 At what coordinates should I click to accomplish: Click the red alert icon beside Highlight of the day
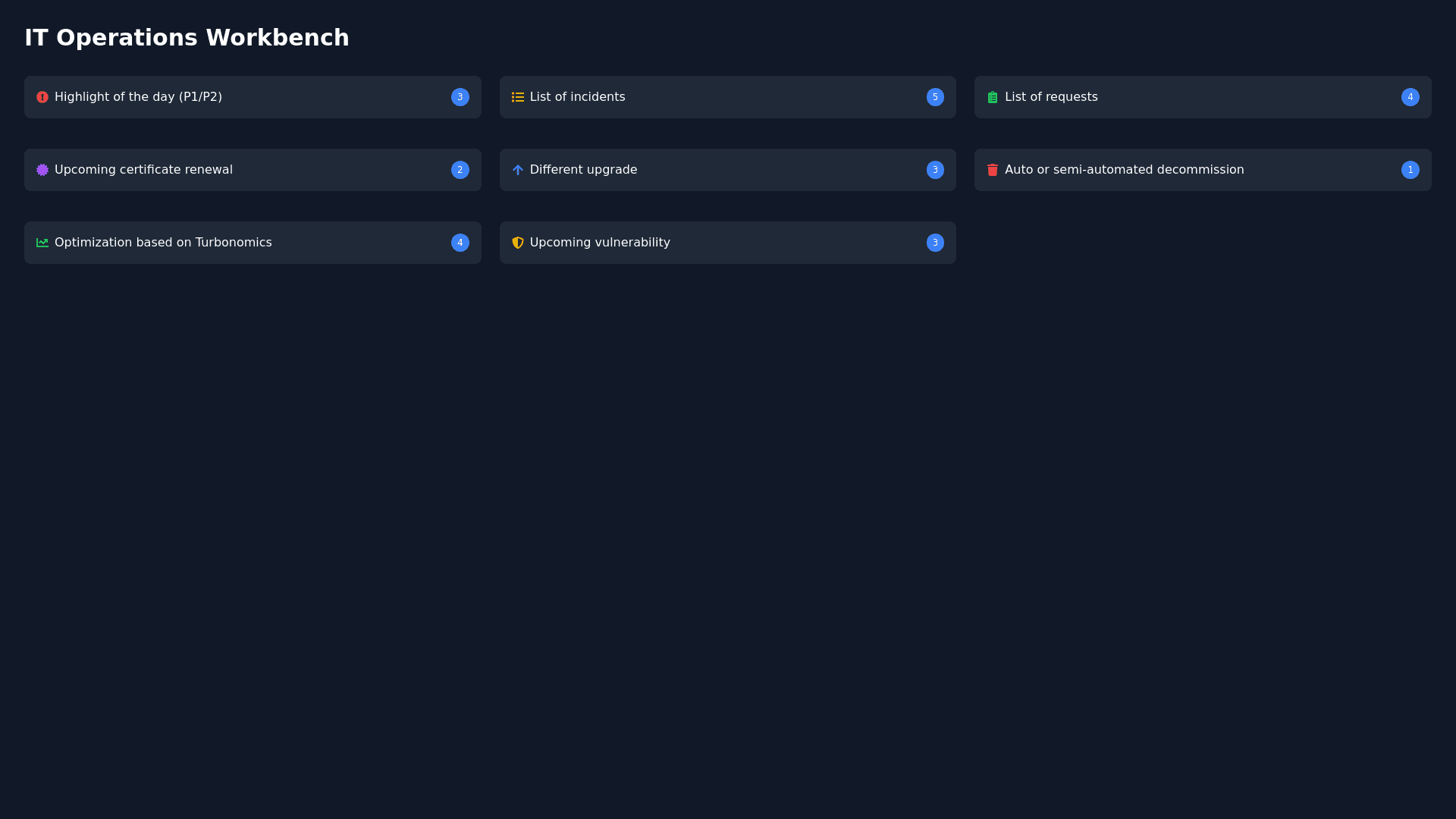tap(42, 97)
